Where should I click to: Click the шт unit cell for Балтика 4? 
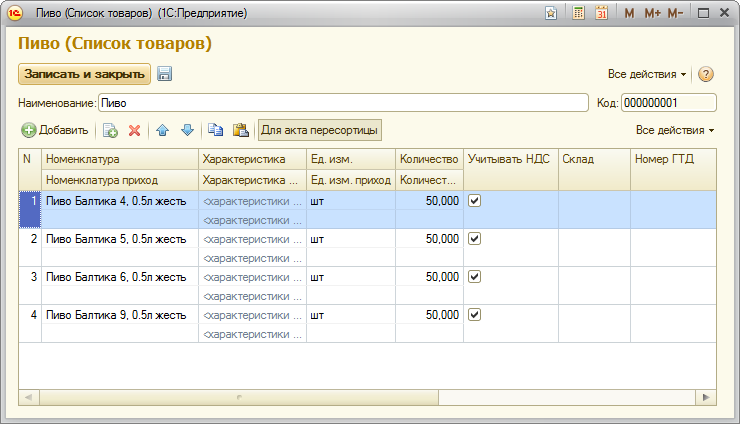[x=351, y=201]
